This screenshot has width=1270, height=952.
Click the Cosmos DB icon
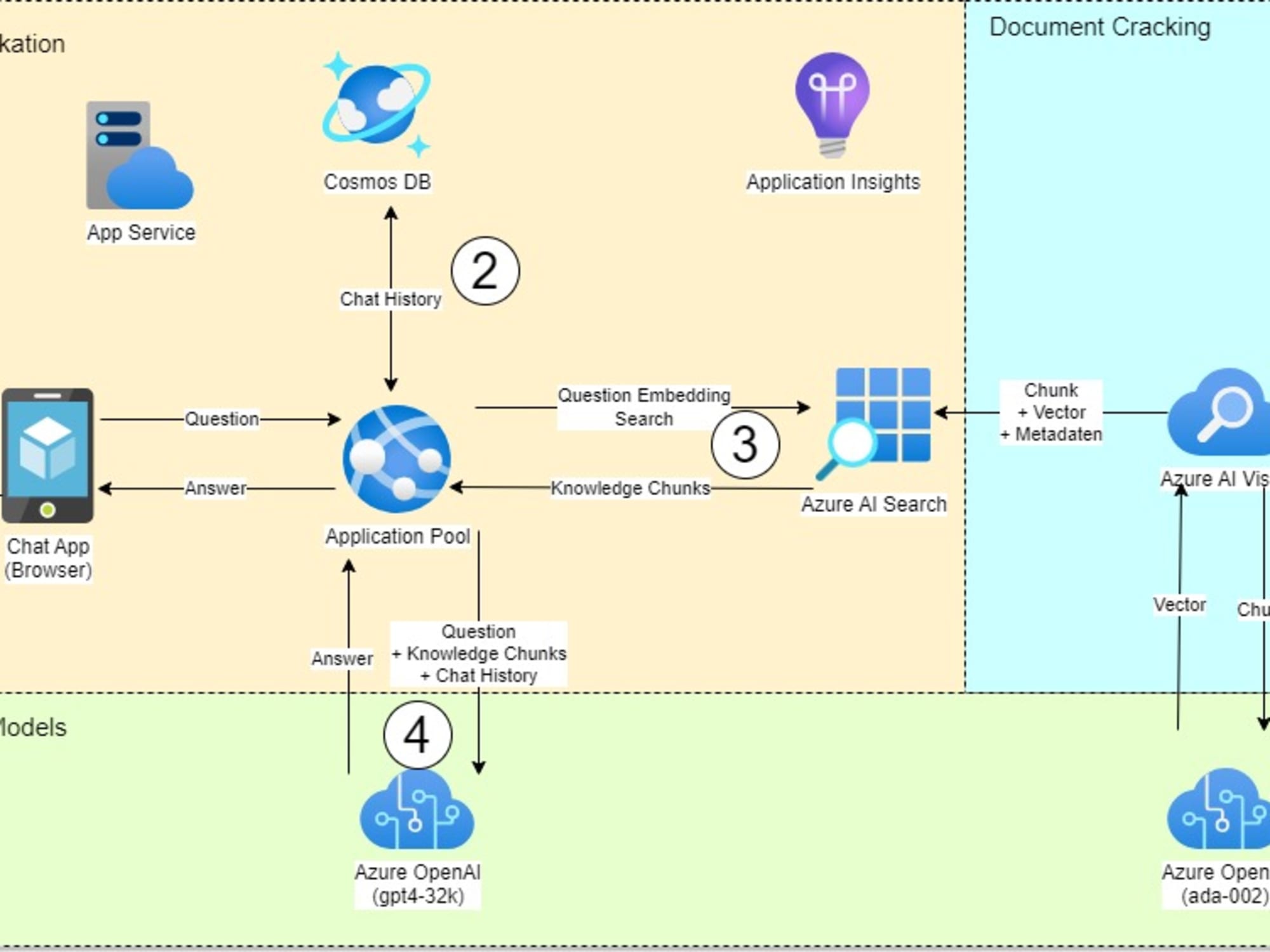click(378, 113)
